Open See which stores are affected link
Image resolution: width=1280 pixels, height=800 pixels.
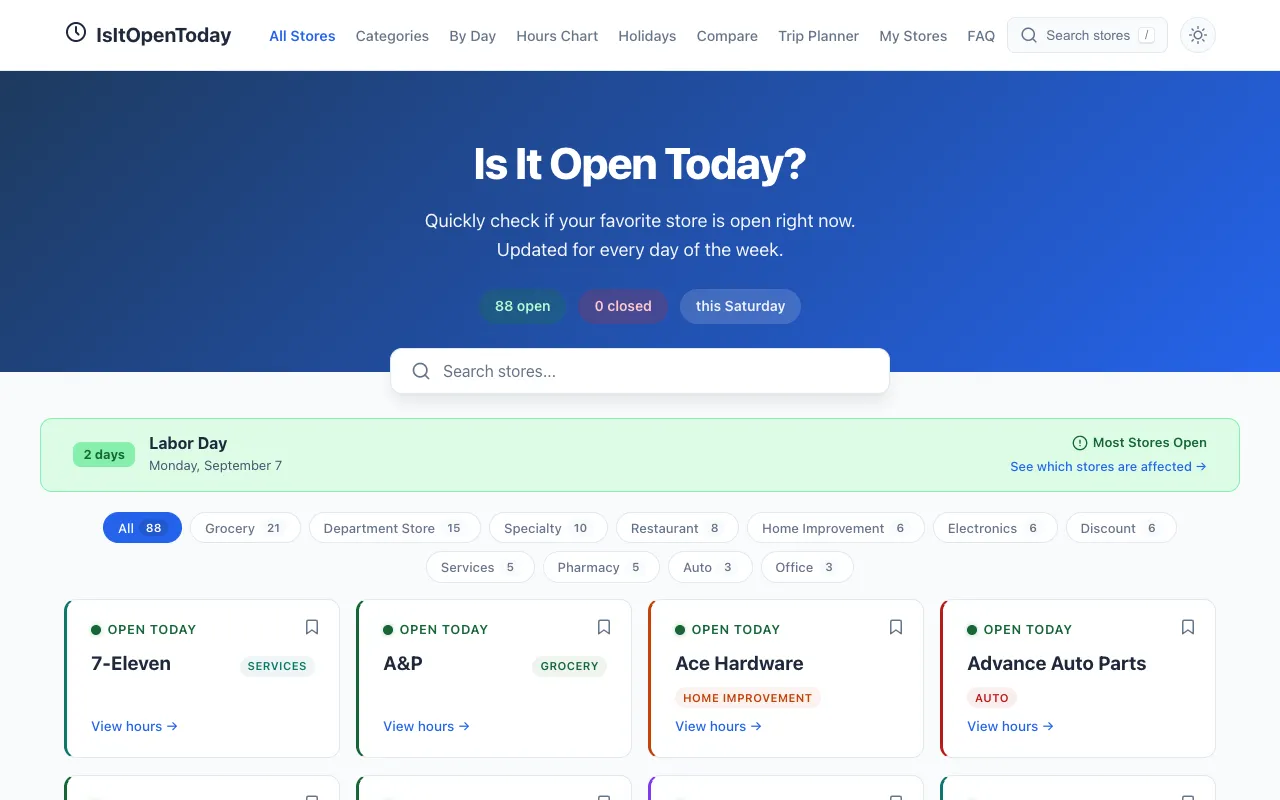[x=1108, y=467]
